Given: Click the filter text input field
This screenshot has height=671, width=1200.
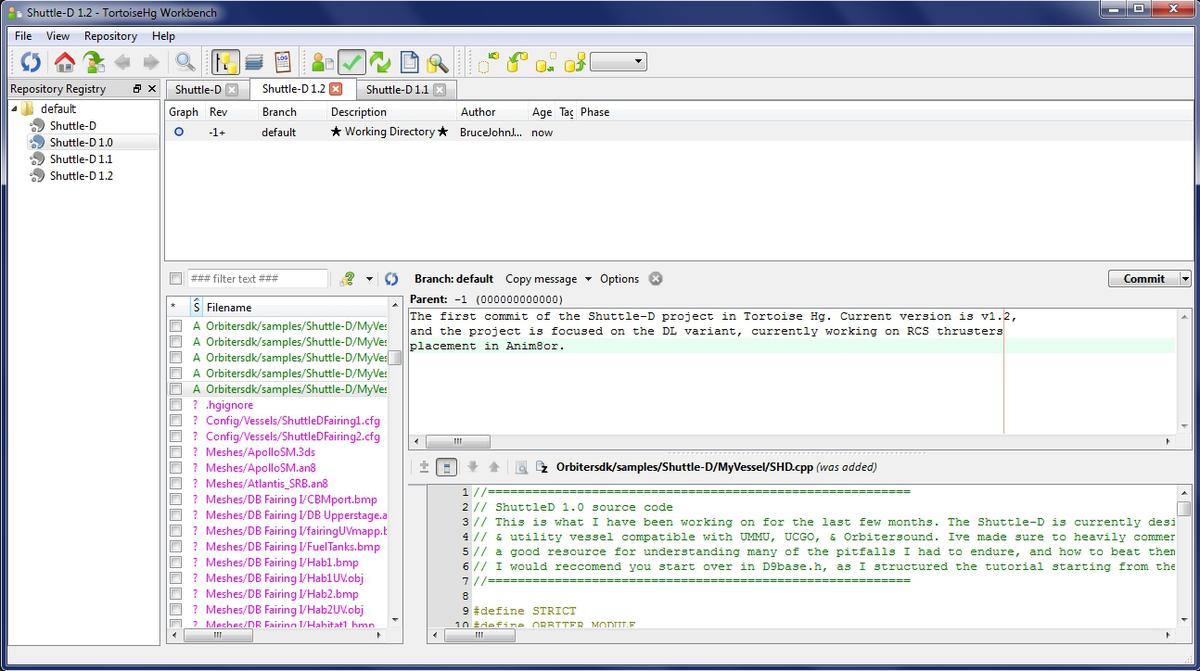Looking at the screenshot, I should (x=257, y=279).
